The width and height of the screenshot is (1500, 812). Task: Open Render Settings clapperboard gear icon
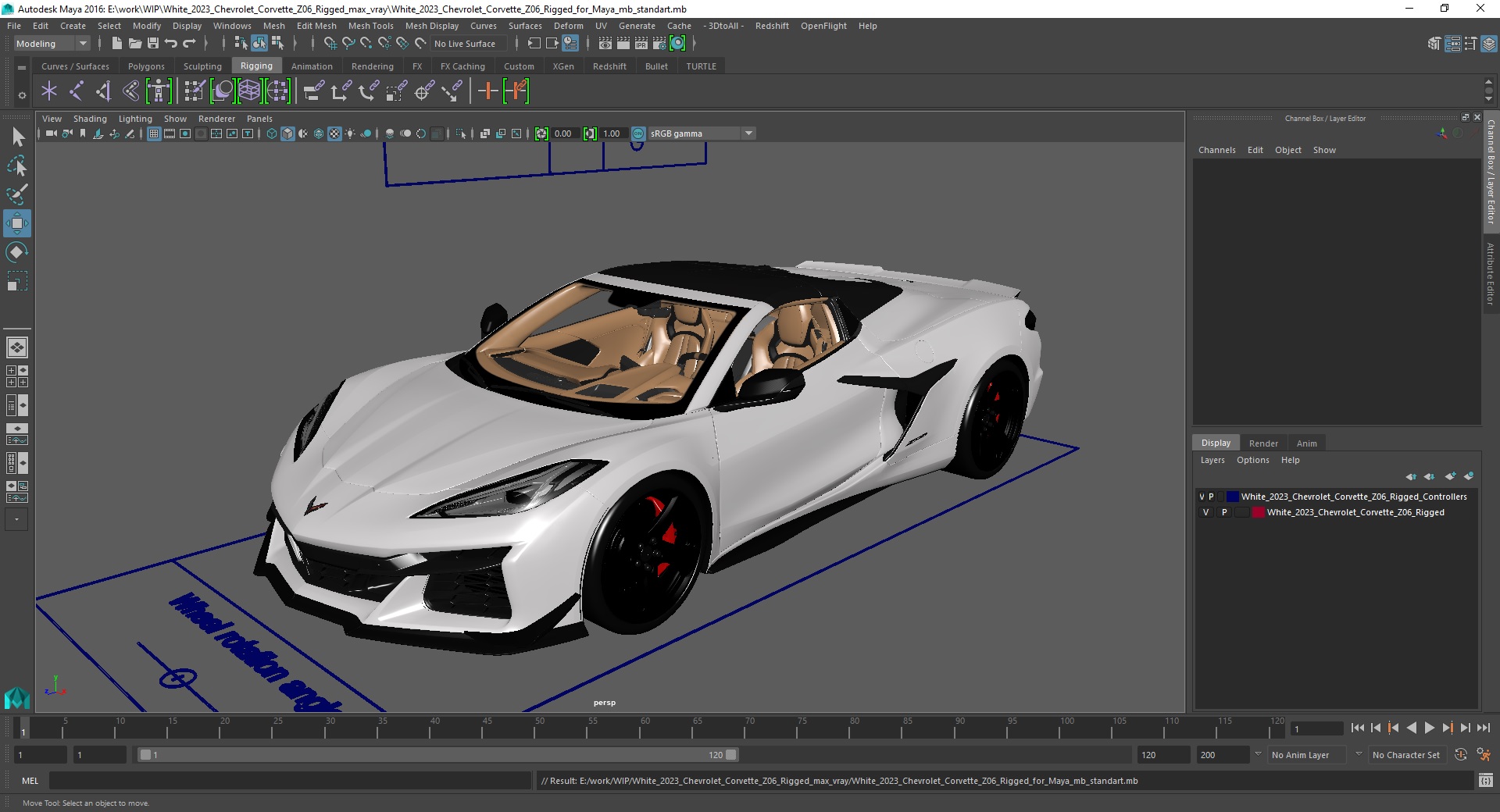659,44
